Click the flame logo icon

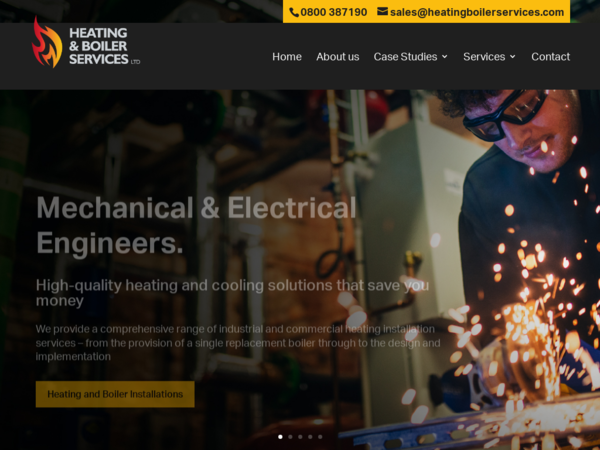47,42
